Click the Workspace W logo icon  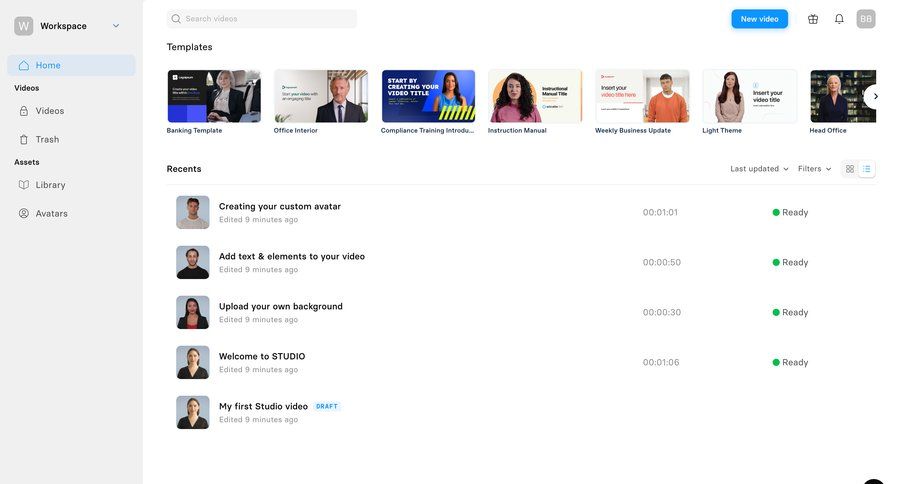(24, 26)
